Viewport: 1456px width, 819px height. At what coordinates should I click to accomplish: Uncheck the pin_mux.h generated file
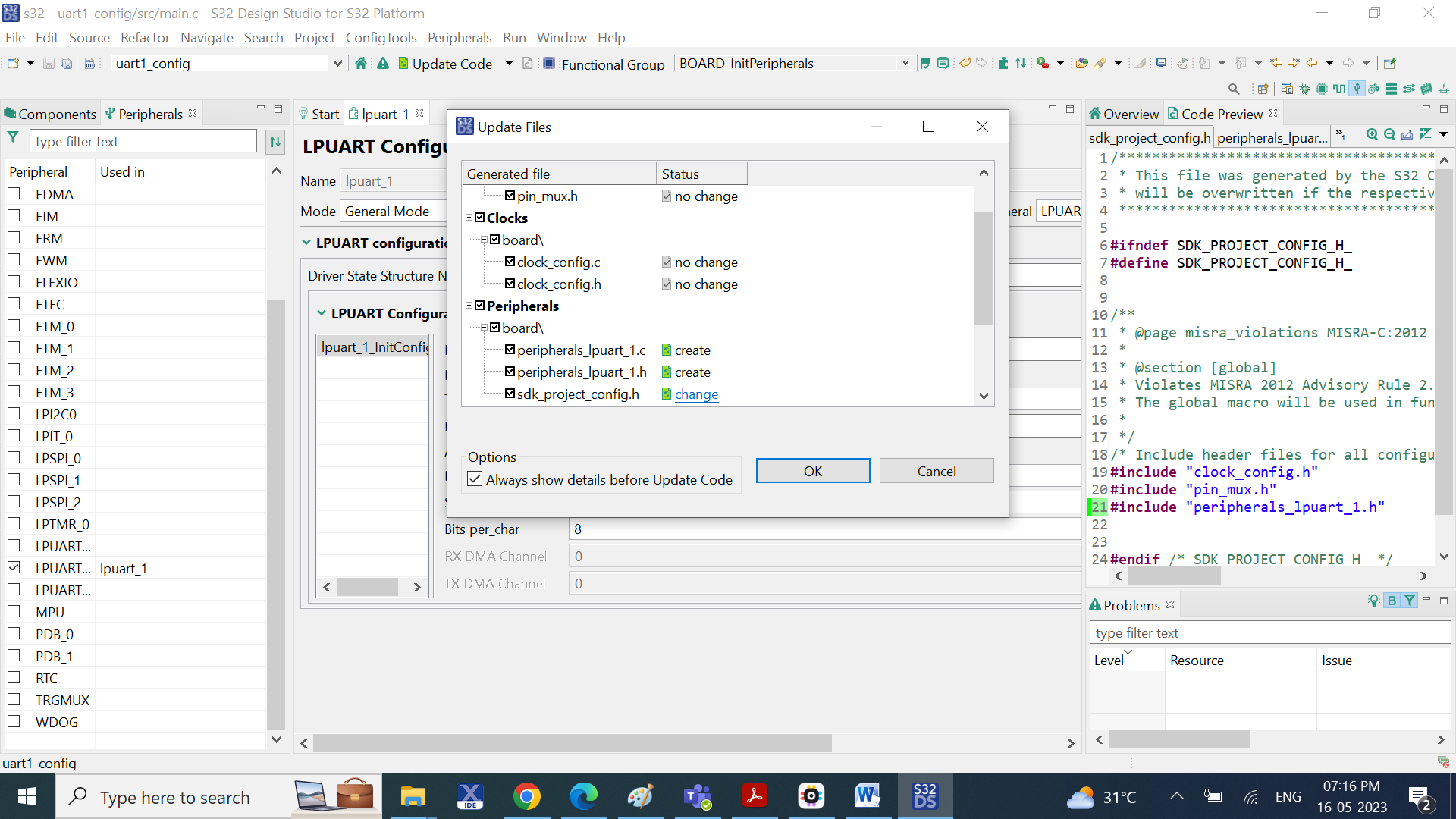pos(510,196)
